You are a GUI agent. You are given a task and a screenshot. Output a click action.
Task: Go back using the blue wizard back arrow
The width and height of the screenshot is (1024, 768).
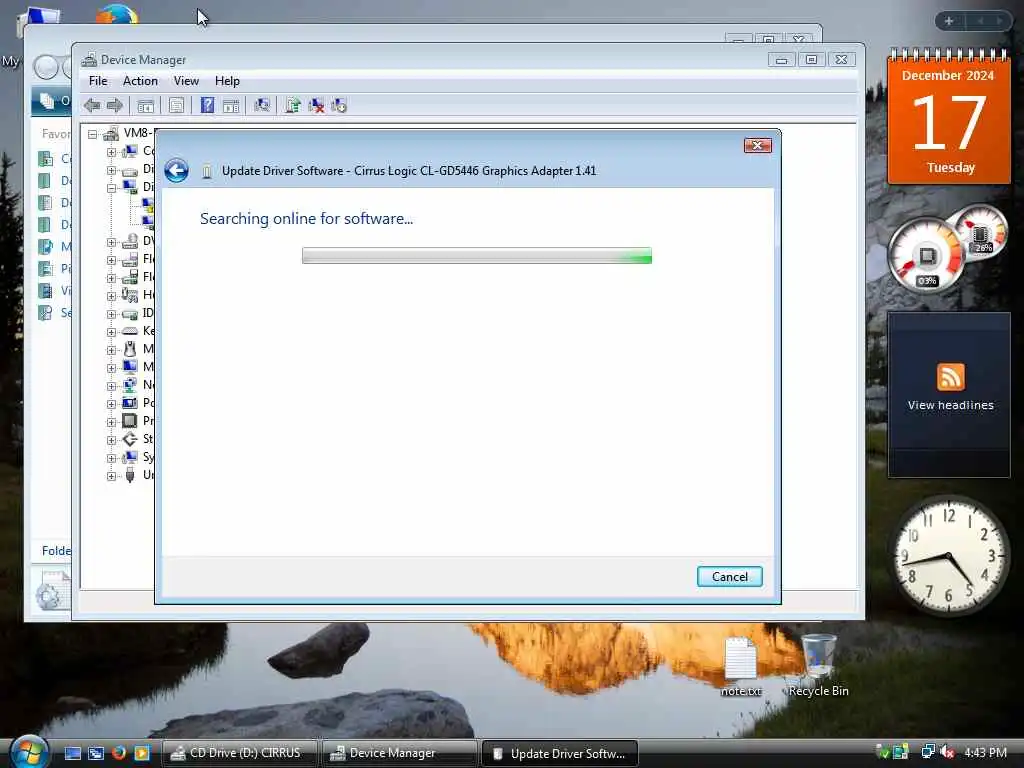(x=176, y=170)
